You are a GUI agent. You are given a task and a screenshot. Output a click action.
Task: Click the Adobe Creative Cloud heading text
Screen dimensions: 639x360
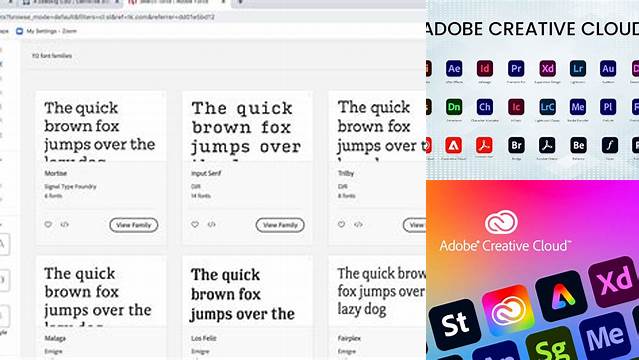tap(532, 29)
